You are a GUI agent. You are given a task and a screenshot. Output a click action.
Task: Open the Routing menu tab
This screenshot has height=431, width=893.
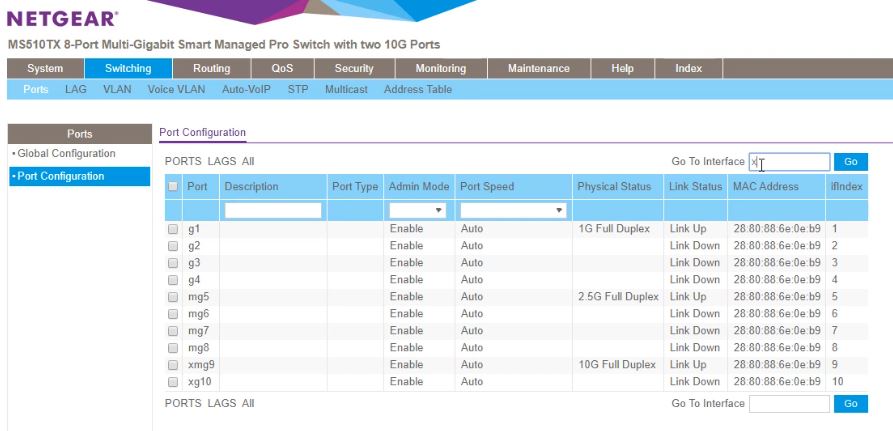(211, 69)
